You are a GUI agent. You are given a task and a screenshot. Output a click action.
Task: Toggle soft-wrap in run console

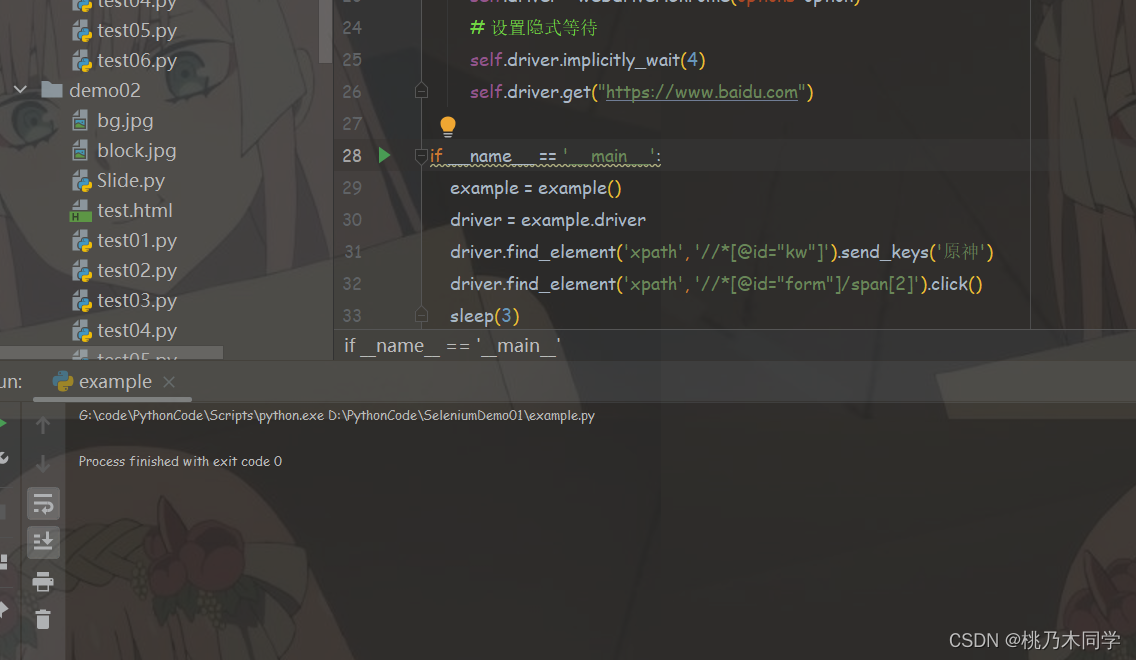(43, 504)
